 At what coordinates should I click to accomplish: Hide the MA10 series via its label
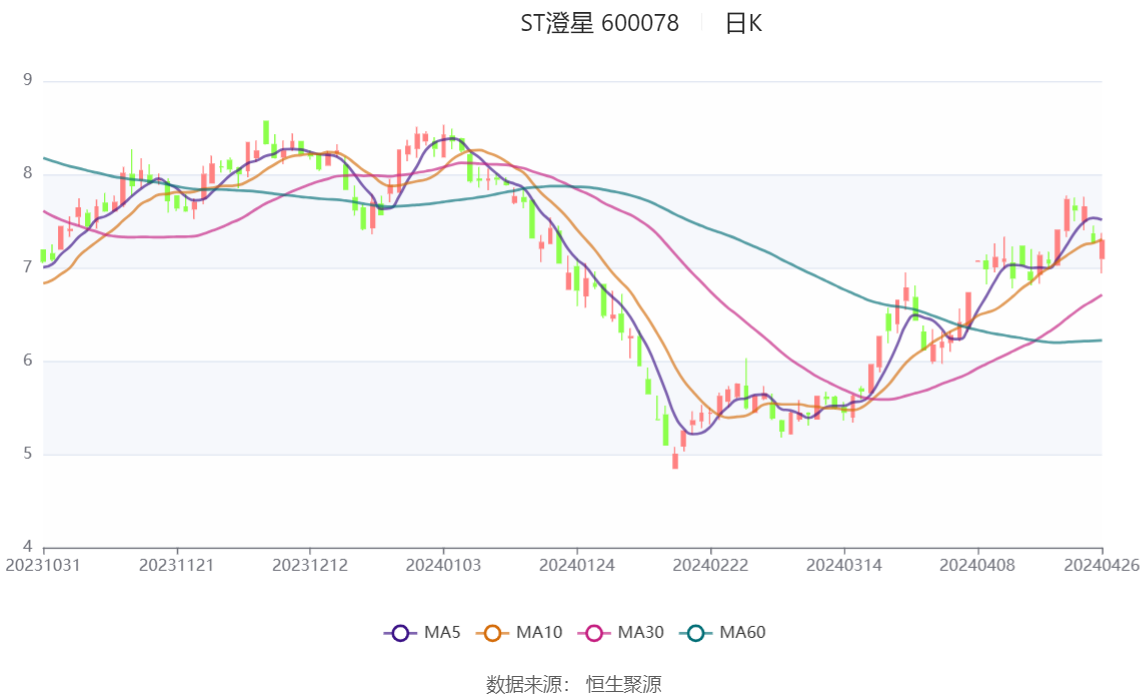(x=539, y=632)
